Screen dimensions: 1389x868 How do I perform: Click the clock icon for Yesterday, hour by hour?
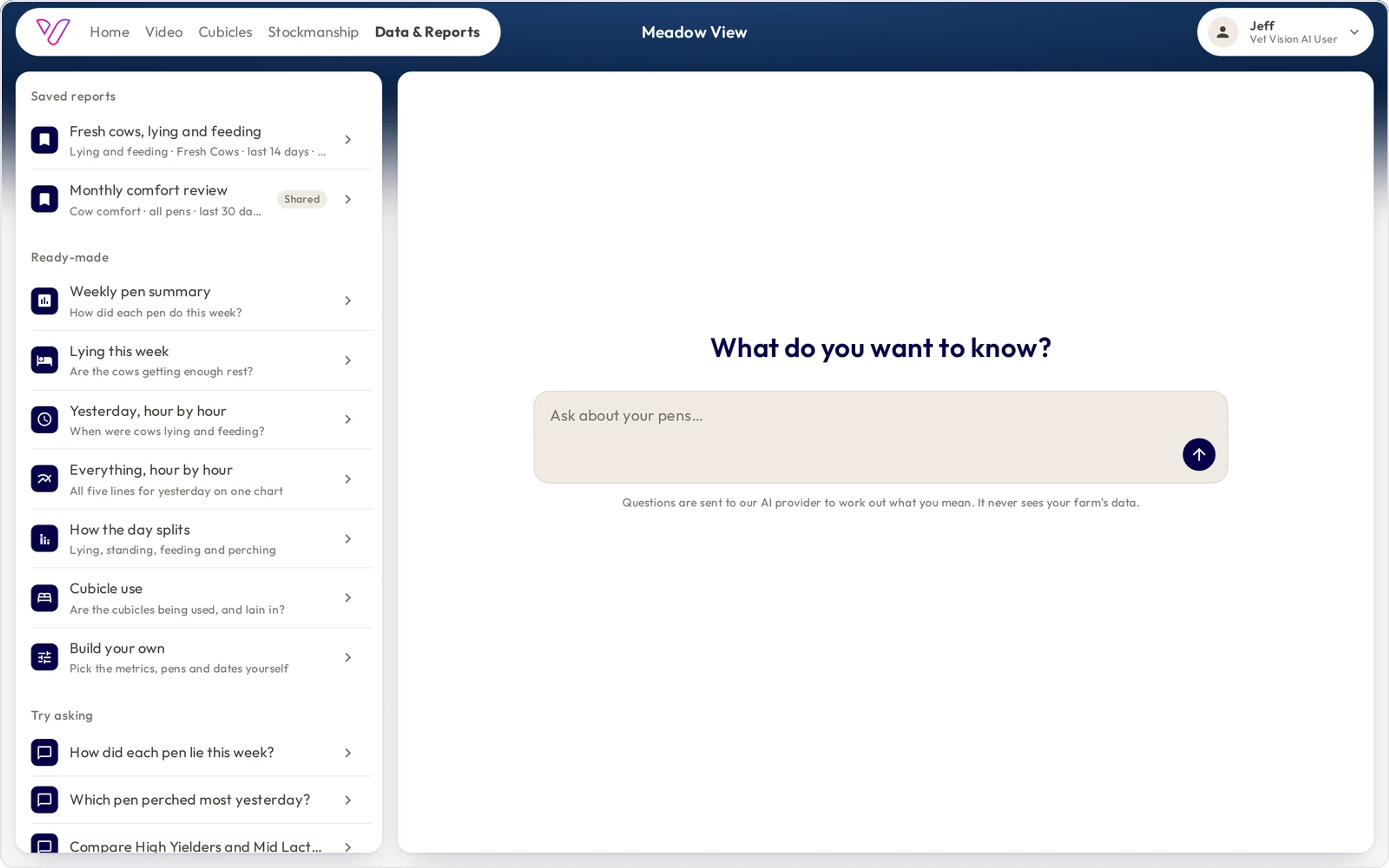tap(44, 420)
